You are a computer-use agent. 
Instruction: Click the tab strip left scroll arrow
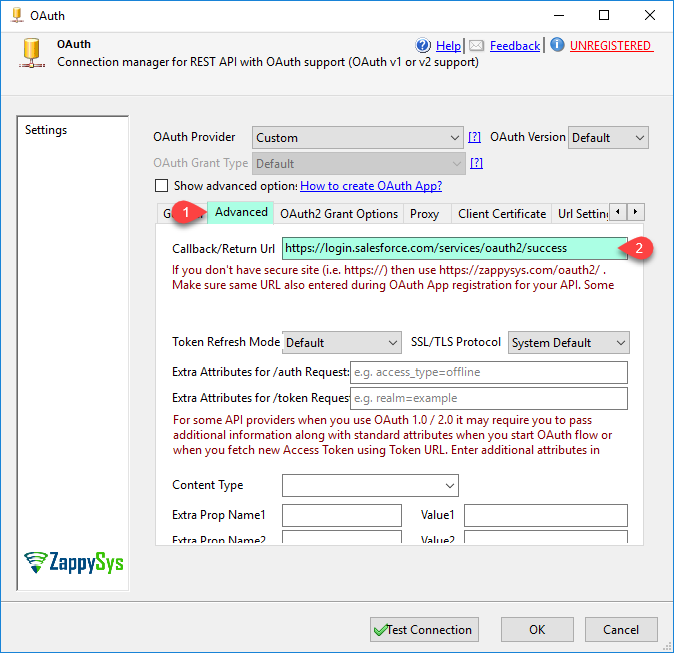pyautogui.click(x=618, y=212)
